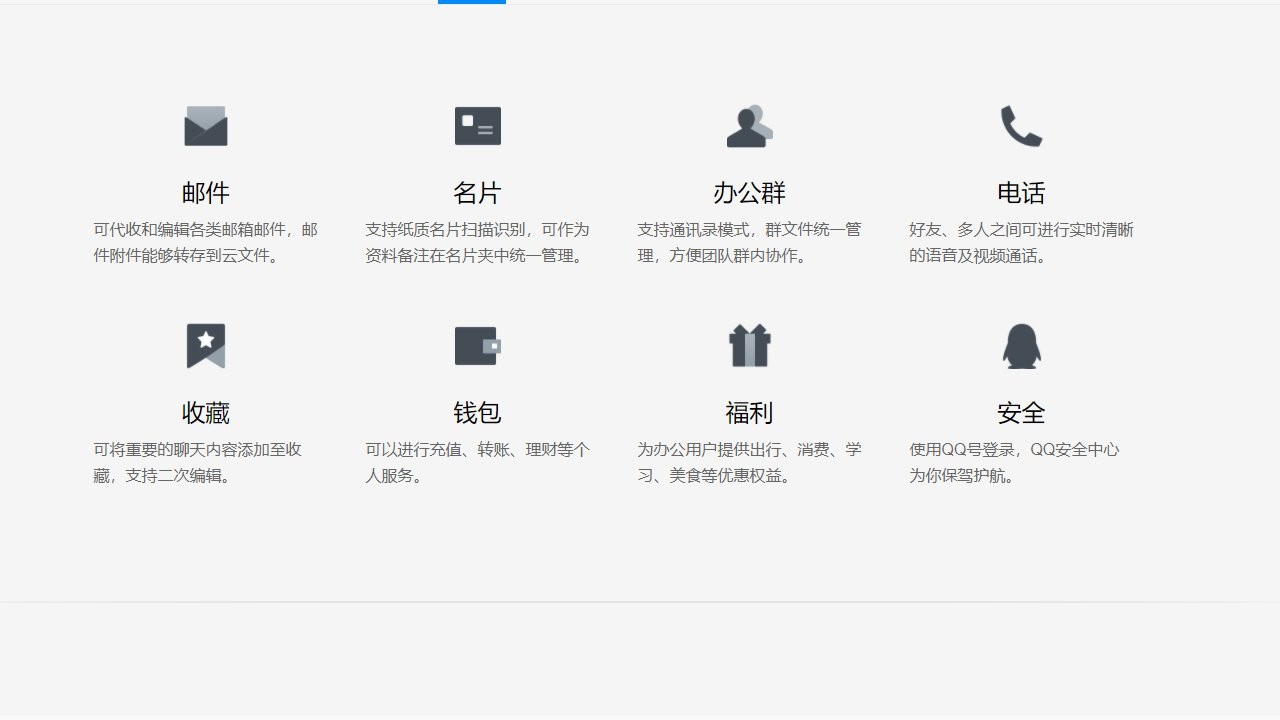
Task: Click the 电话 phone icon
Action: [1021, 126]
